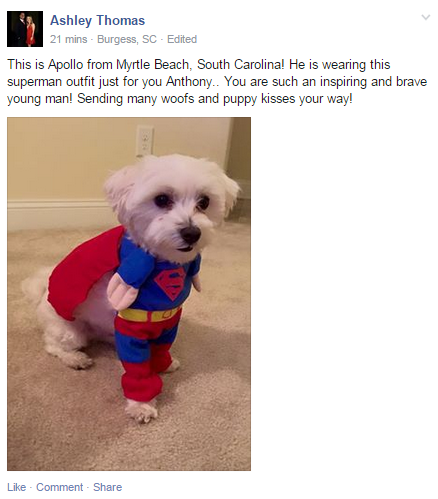Open the post options chevron dropdown
The width and height of the screenshot is (438, 499).
point(426,17)
